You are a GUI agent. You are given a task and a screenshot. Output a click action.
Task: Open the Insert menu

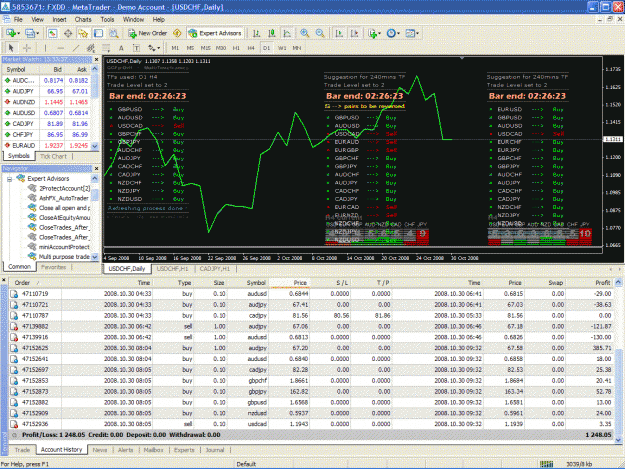tap(59, 20)
